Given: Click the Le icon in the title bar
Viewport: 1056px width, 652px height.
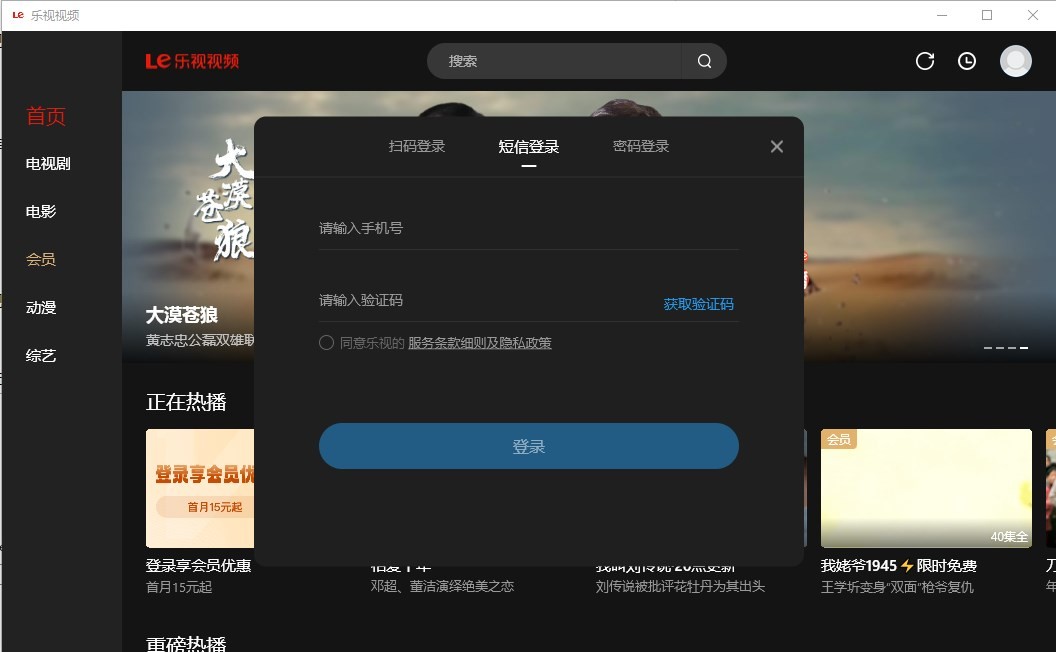Looking at the screenshot, I should pos(17,15).
